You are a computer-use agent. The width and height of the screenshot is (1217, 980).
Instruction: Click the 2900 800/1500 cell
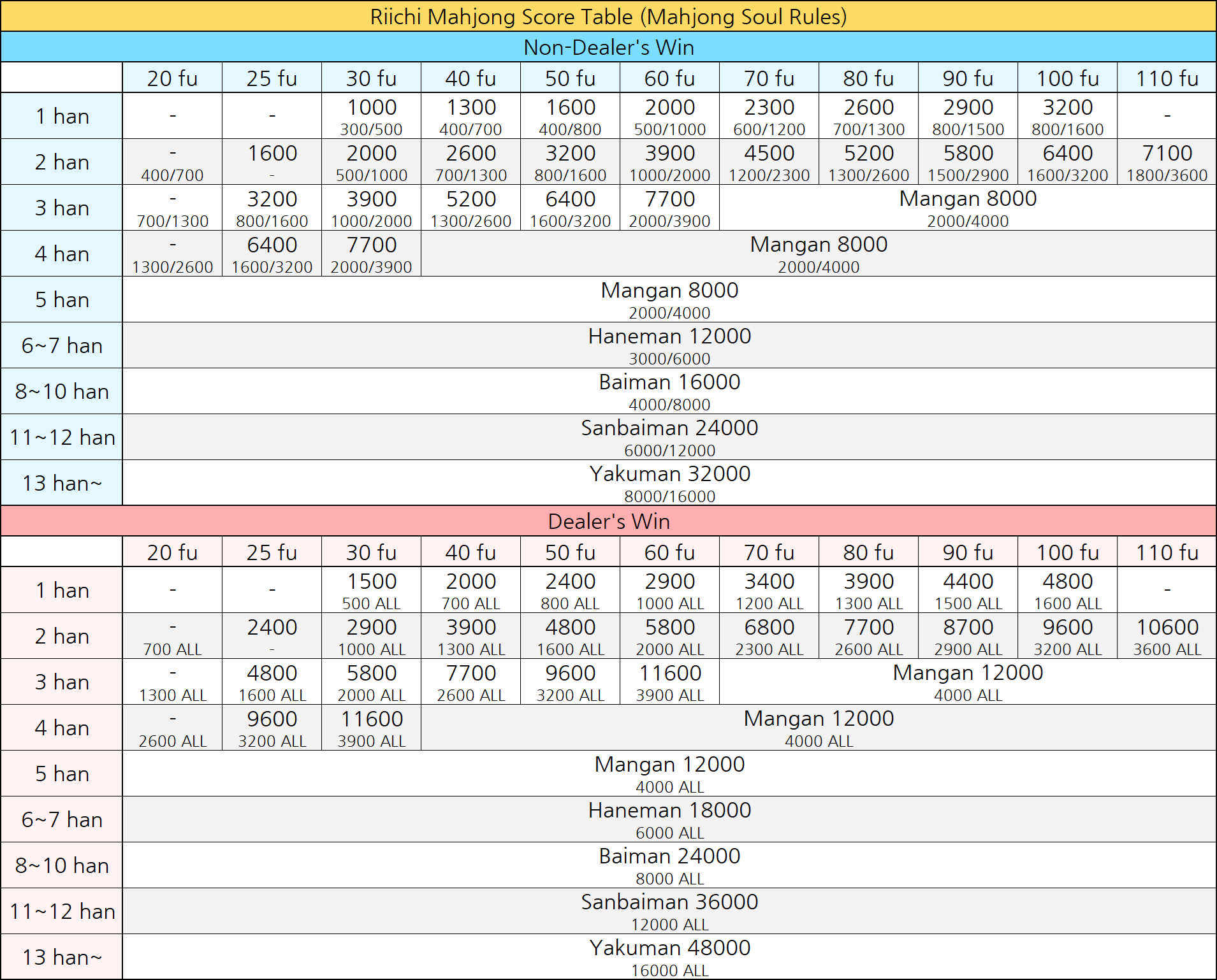968,116
